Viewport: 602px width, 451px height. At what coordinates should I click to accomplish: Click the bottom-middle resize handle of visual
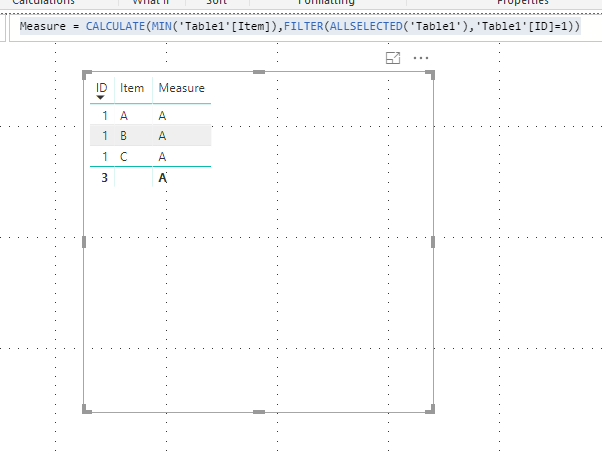(x=259, y=412)
